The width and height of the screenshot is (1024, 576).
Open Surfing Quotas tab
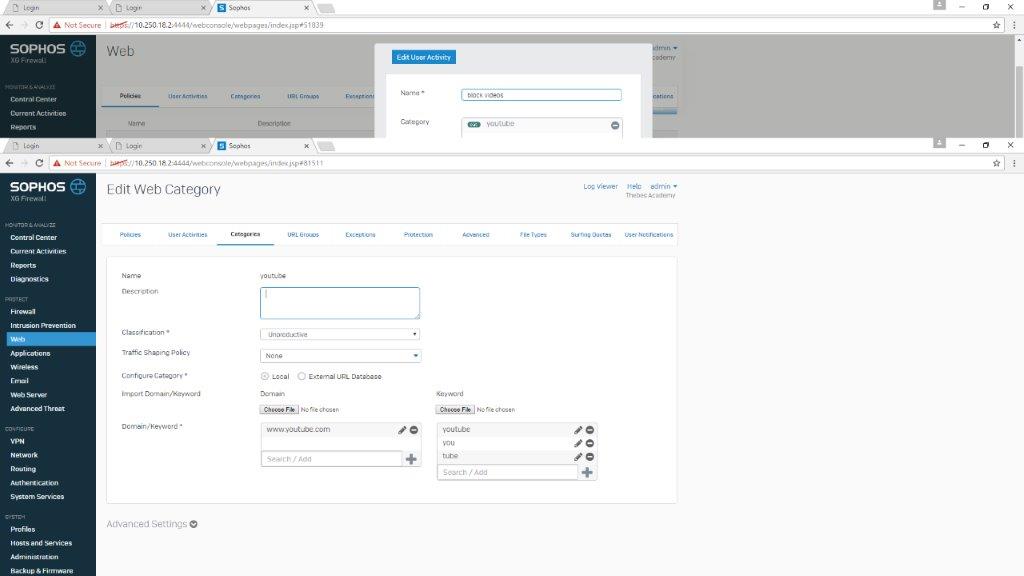(591, 234)
